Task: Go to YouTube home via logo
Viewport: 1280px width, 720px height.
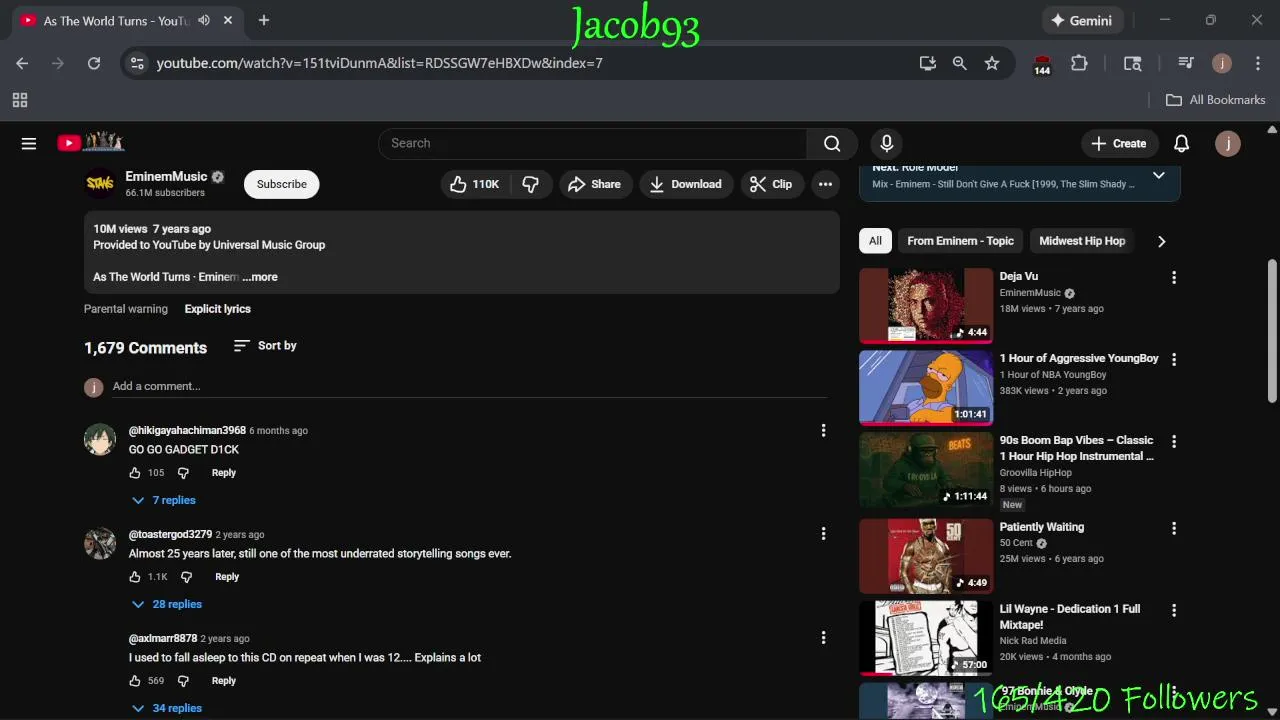Action: click(x=90, y=143)
